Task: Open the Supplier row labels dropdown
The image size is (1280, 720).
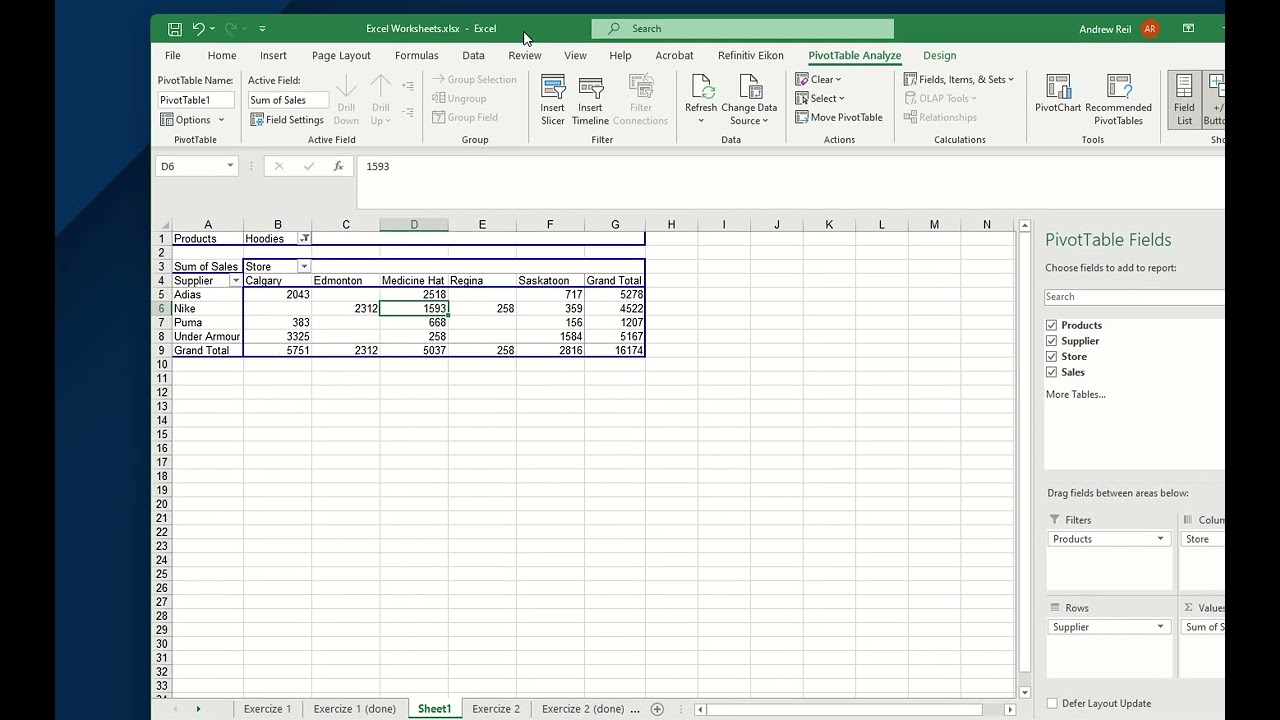Action: (x=236, y=281)
